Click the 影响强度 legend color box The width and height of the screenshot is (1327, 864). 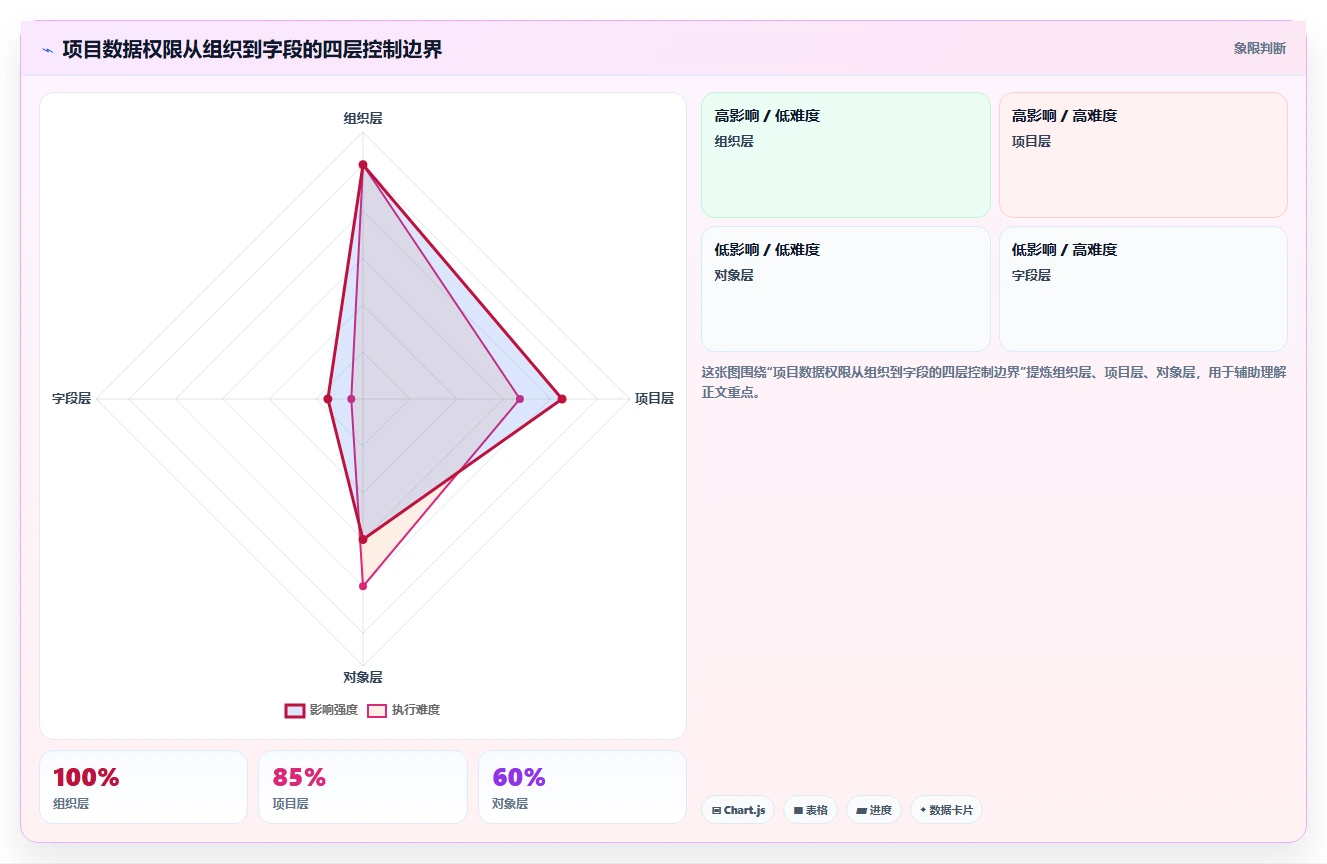tap(295, 711)
